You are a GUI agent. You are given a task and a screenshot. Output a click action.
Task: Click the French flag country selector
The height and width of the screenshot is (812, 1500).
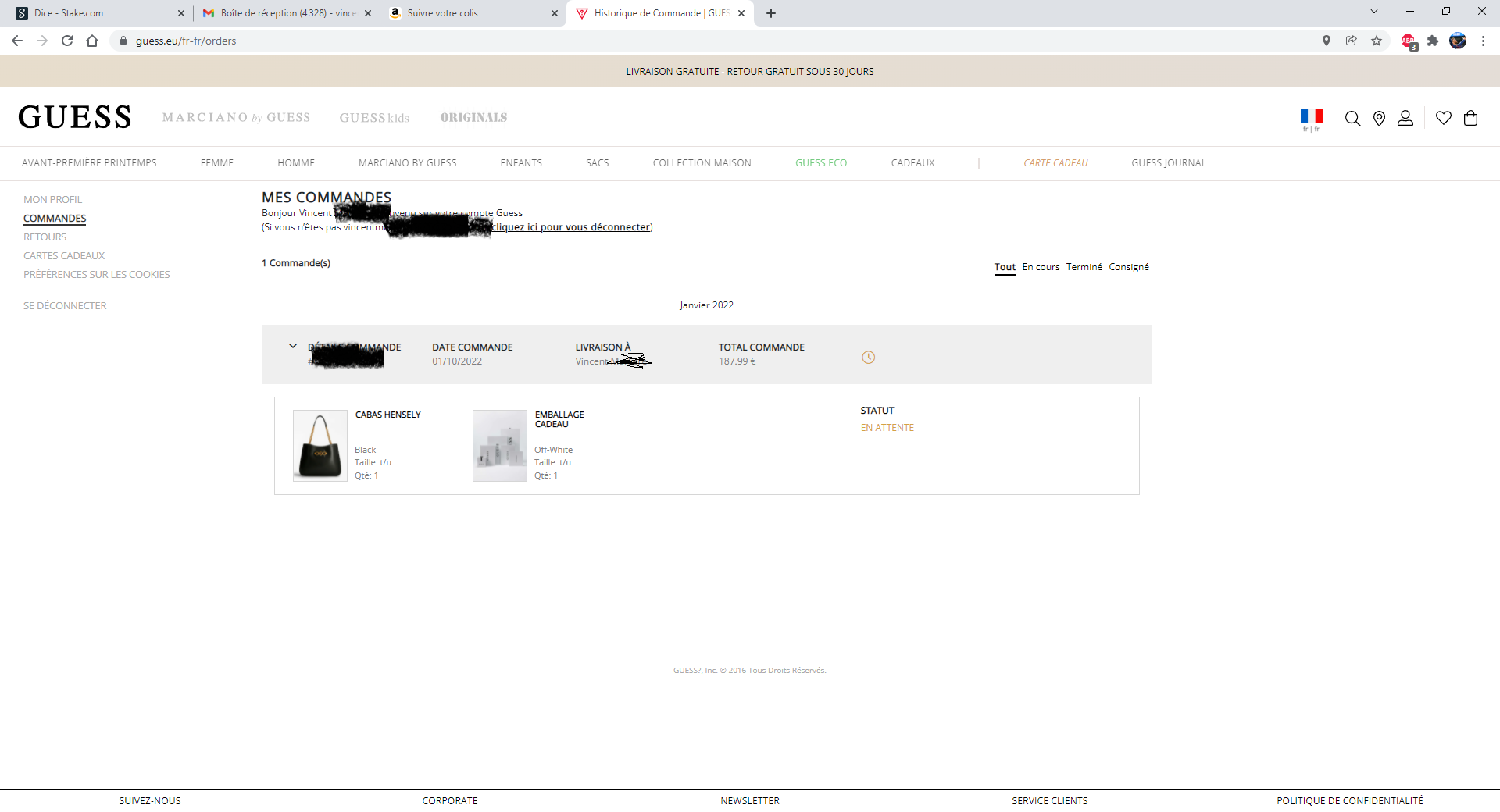[x=1311, y=116]
